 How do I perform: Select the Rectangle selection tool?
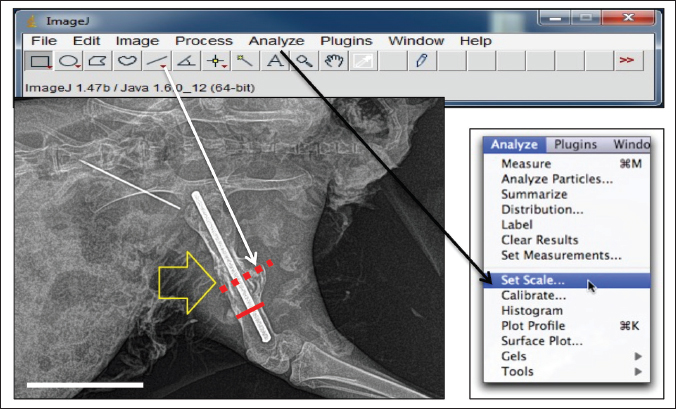pyautogui.click(x=39, y=62)
